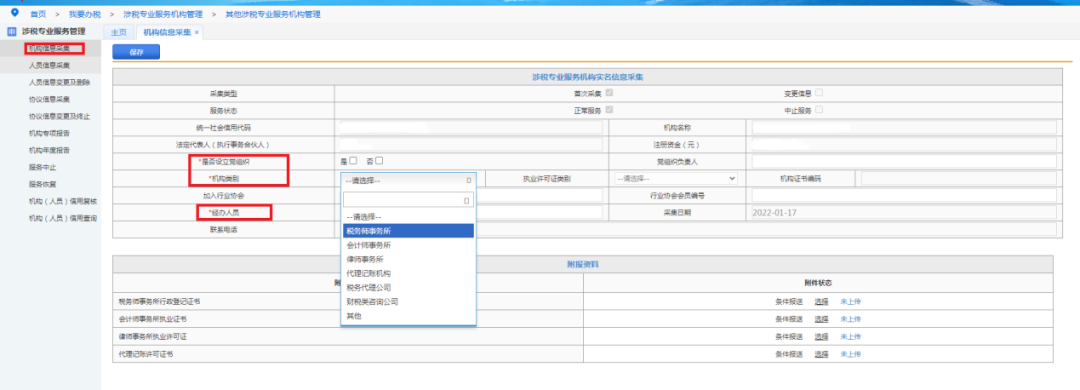
Task: Click 选择 for 代理记账许可证书
Action: 821,354
